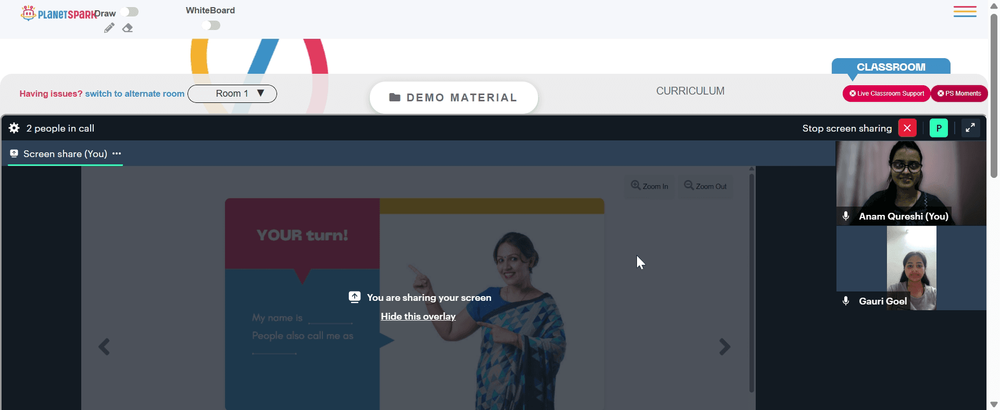Open the Demo Material tab

coord(453,98)
